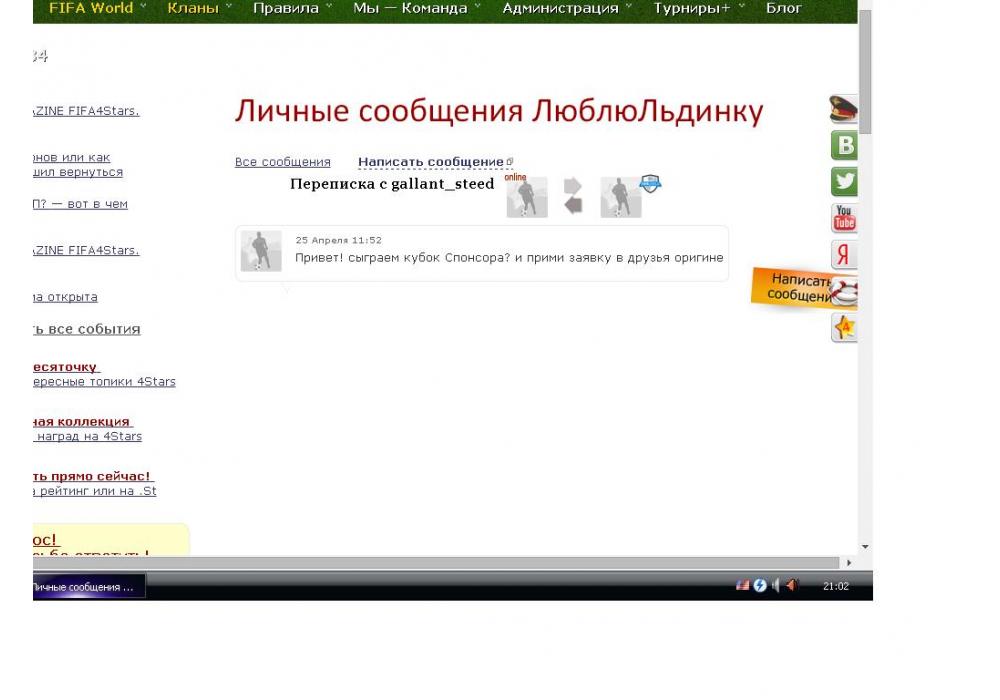Click the sender avatar beside the message
The height and width of the screenshot is (700, 1000).
261,251
